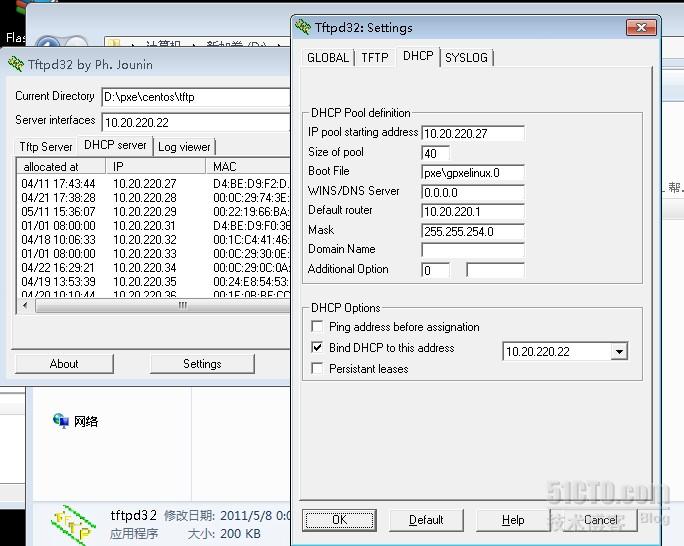
Task: Sort by the MAC column header
Action: 248,167
